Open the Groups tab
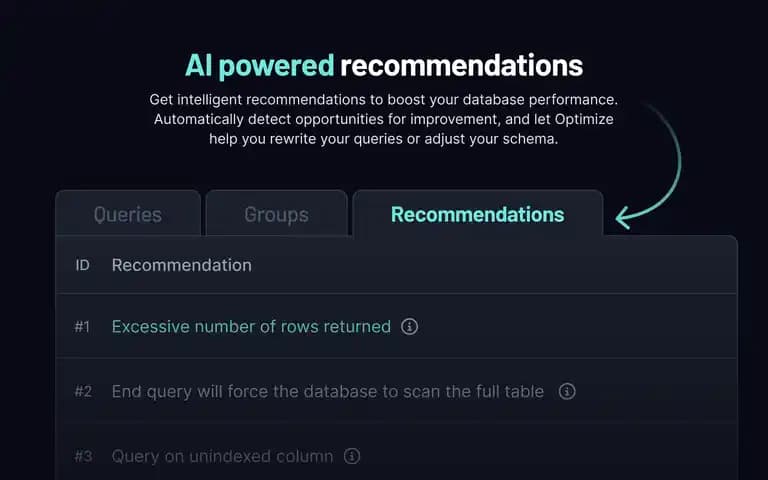This screenshot has height=480, width=768. 276,214
